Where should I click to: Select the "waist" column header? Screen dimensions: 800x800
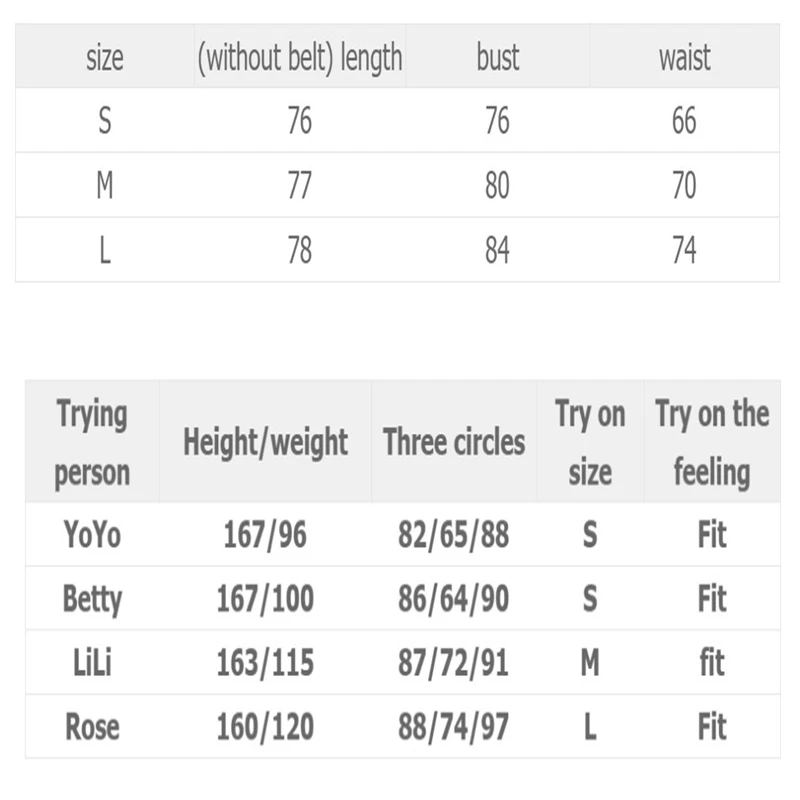pyautogui.click(x=684, y=58)
